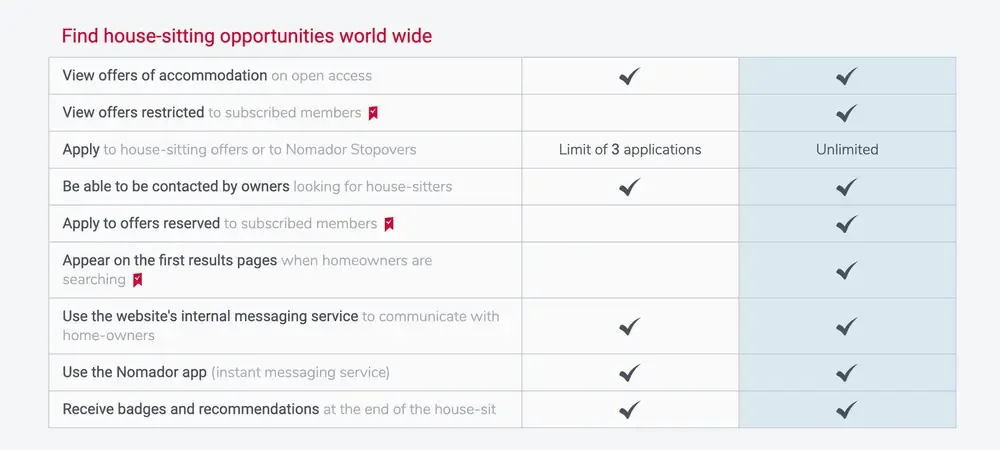Click the 'Receive badges and recommendations' row text

(x=279, y=409)
